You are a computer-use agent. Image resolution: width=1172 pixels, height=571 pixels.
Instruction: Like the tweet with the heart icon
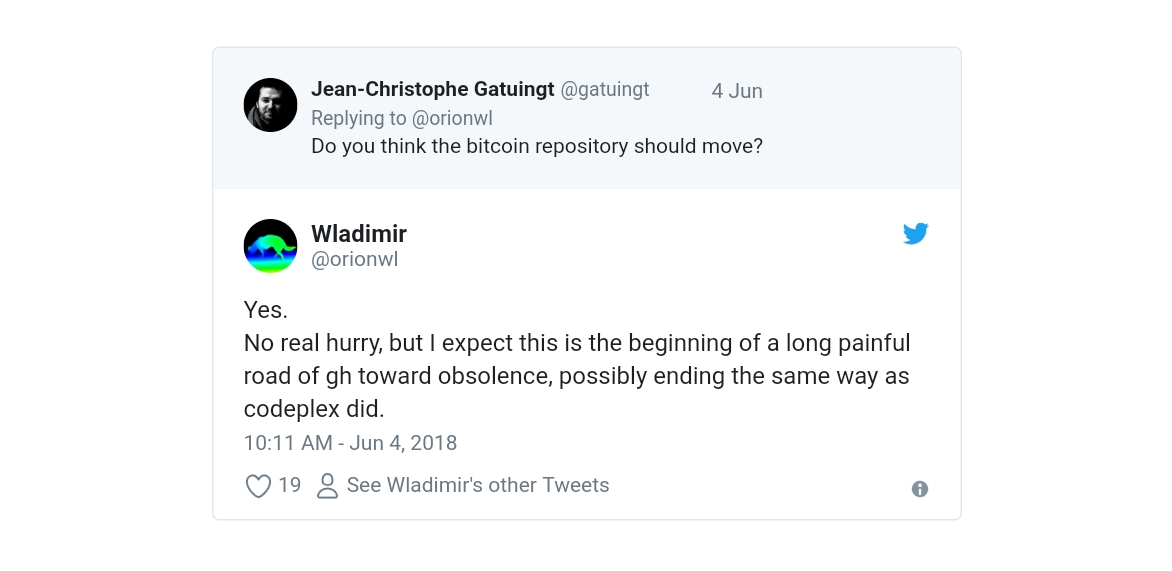click(x=258, y=486)
